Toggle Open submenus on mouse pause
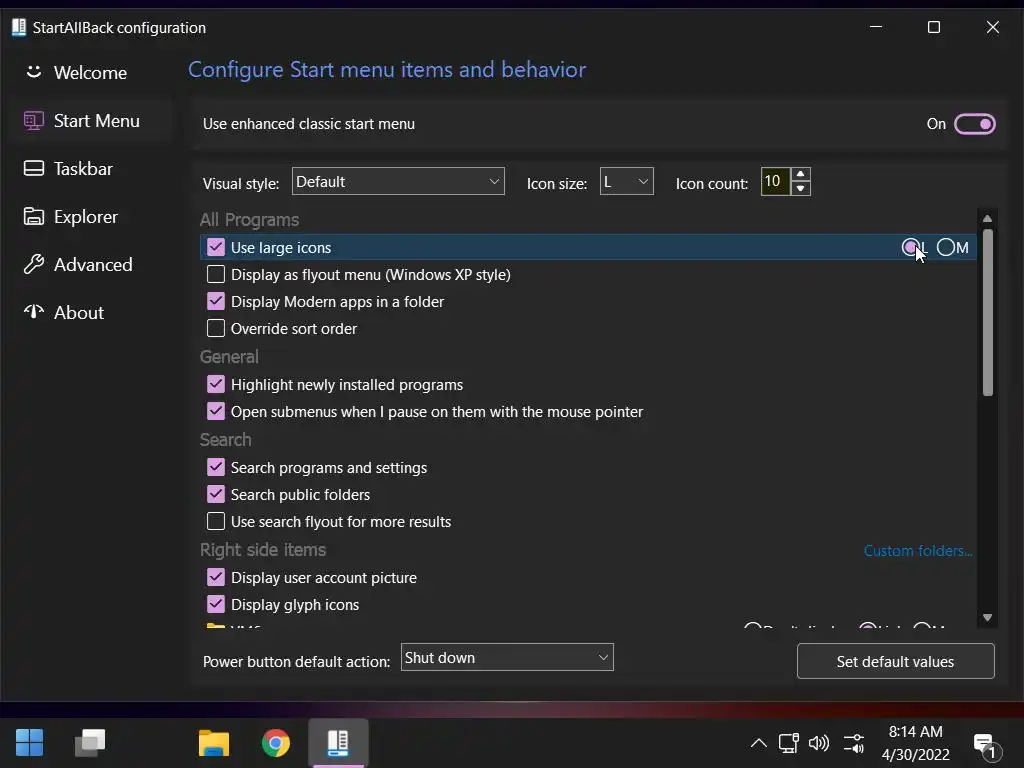Viewport: 1024px width, 768px height. pyautogui.click(x=216, y=411)
